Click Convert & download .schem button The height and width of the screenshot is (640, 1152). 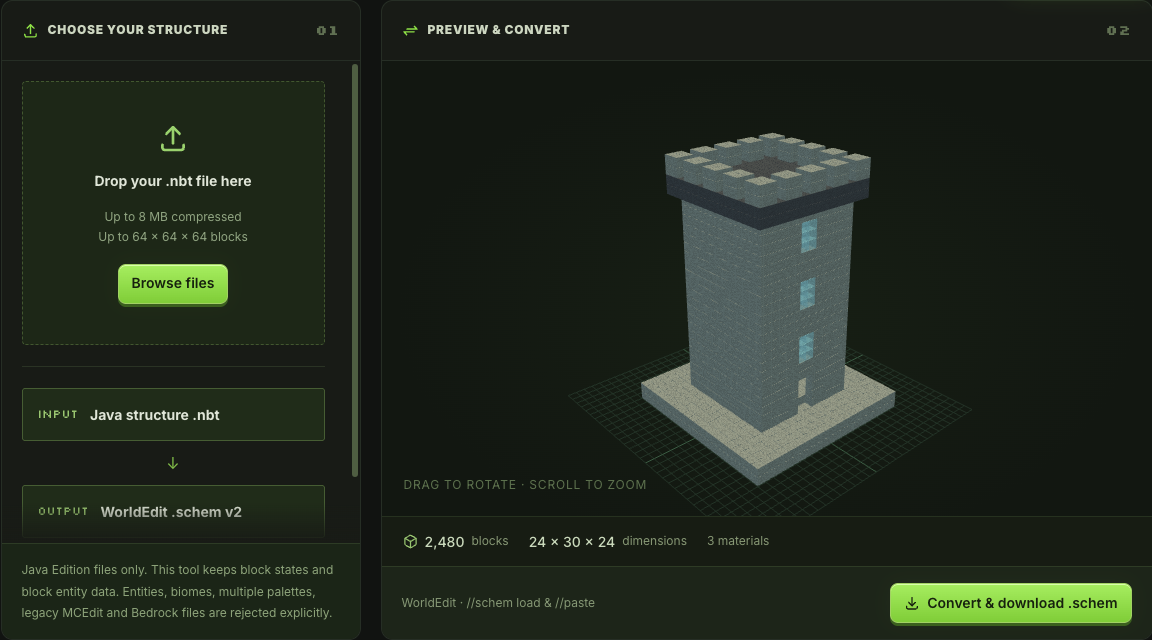[x=1010, y=603]
